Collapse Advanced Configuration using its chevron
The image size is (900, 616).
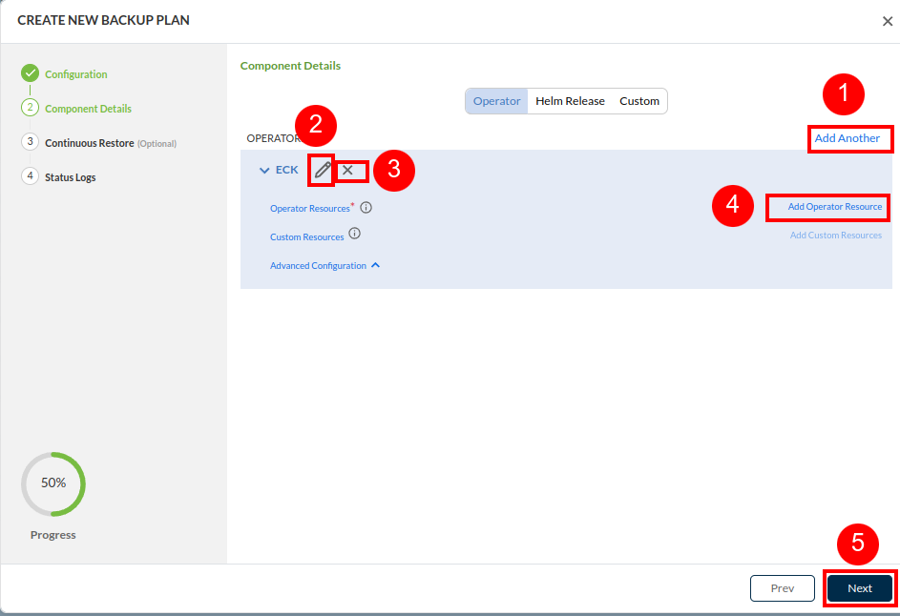coord(375,266)
